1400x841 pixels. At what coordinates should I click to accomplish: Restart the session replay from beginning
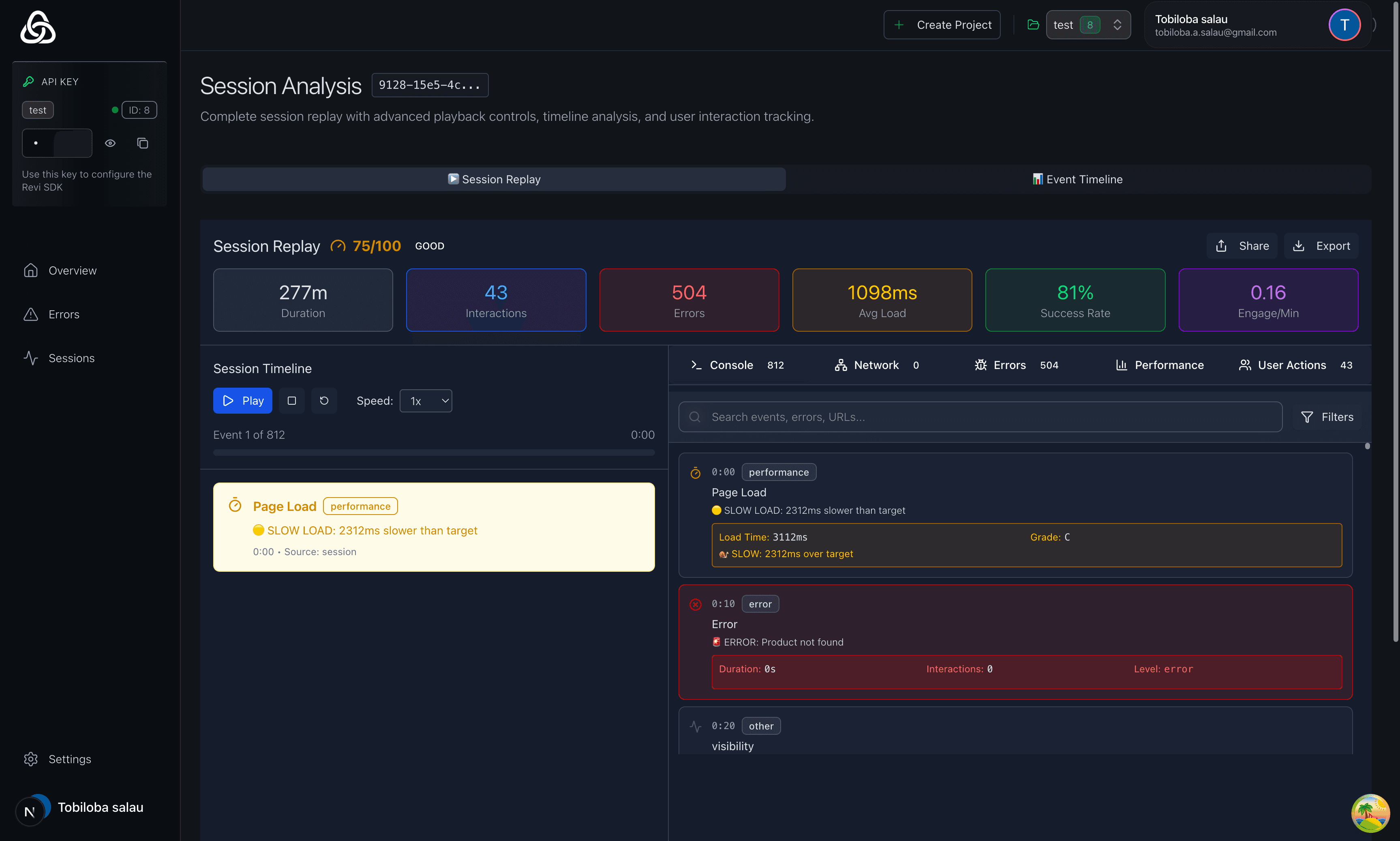[324, 400]
